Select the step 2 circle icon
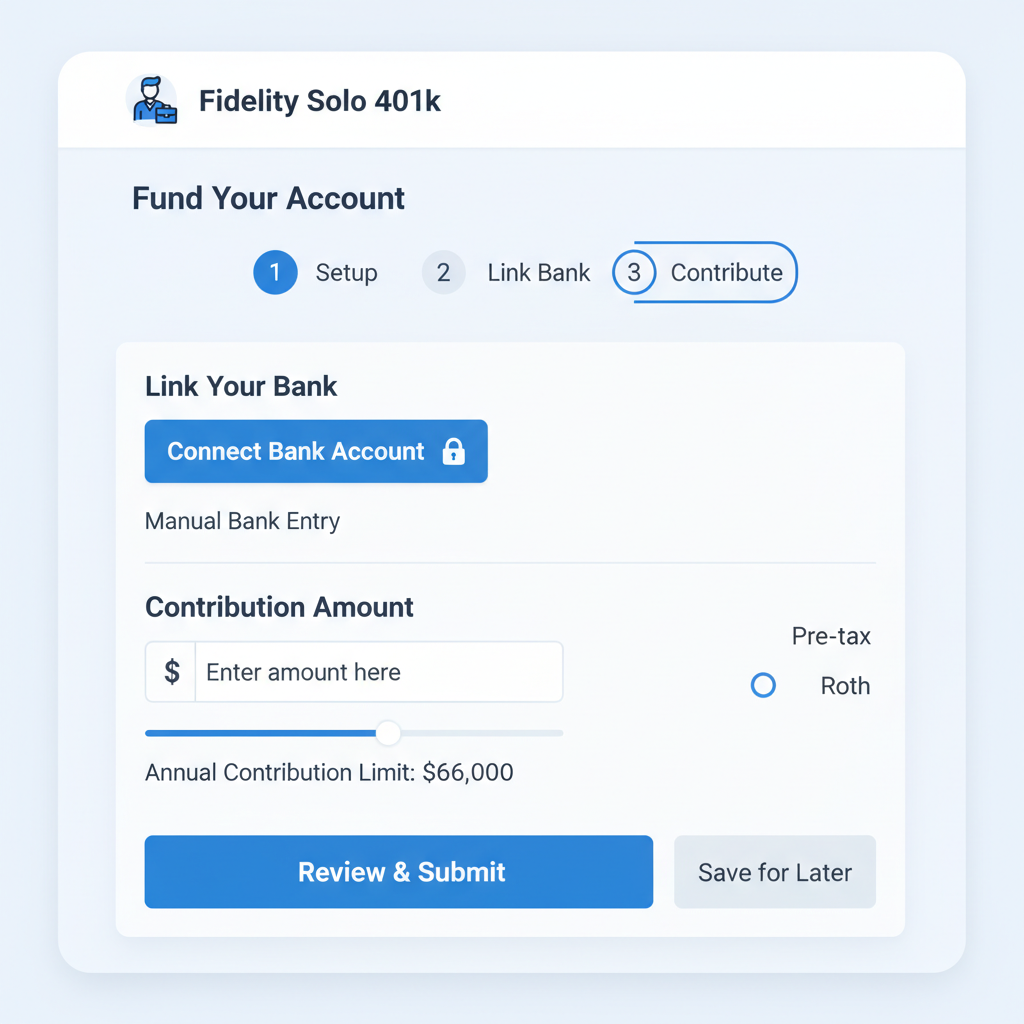Screen dimensions: 1024x1024 (443, 272)
